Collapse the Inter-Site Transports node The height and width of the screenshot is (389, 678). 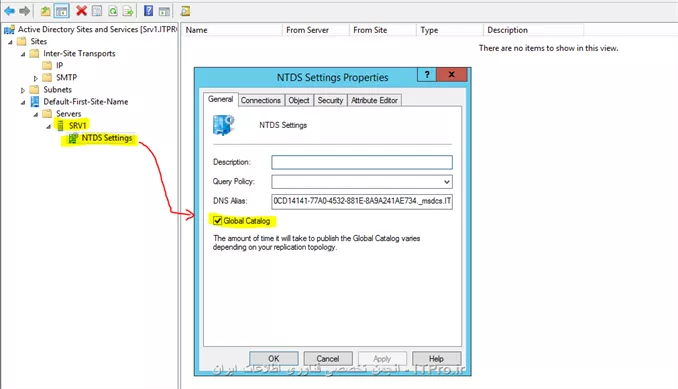pyautogui.click(x=23, y=54)
